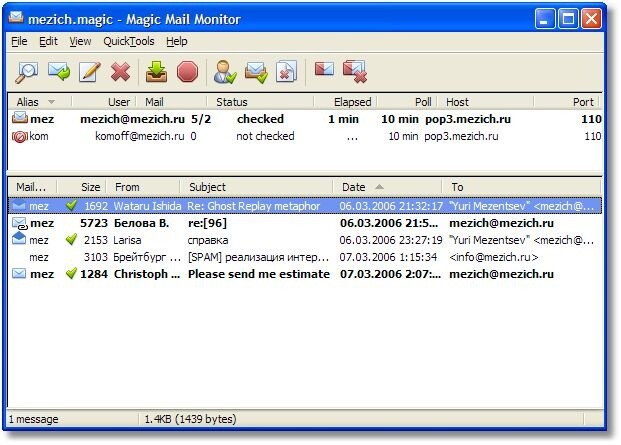
Task: Open the Help menu
Action: (x=177, y=41)
